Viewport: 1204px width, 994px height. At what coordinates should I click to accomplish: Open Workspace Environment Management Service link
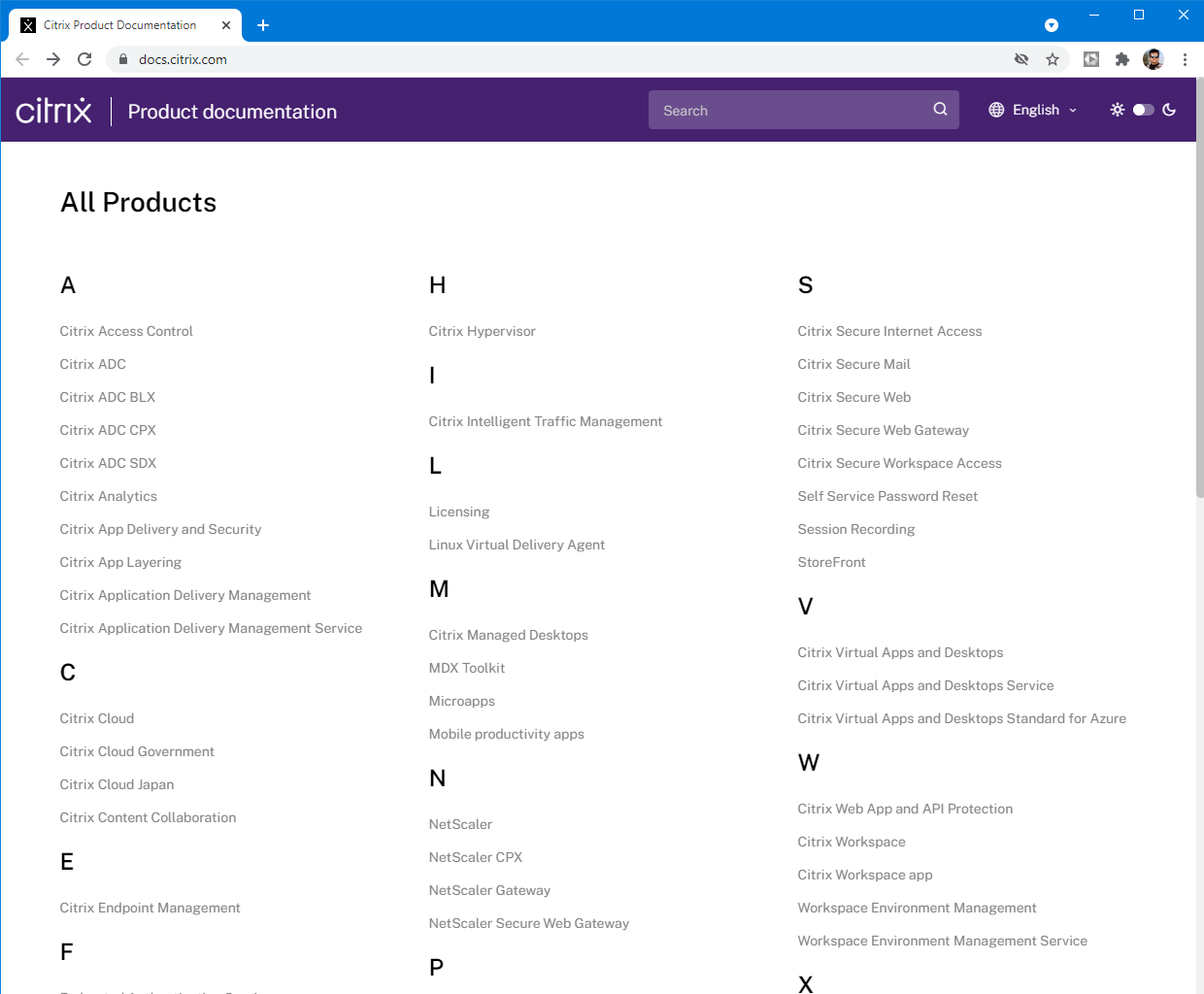pyautogui.click(x=943, y=941)
